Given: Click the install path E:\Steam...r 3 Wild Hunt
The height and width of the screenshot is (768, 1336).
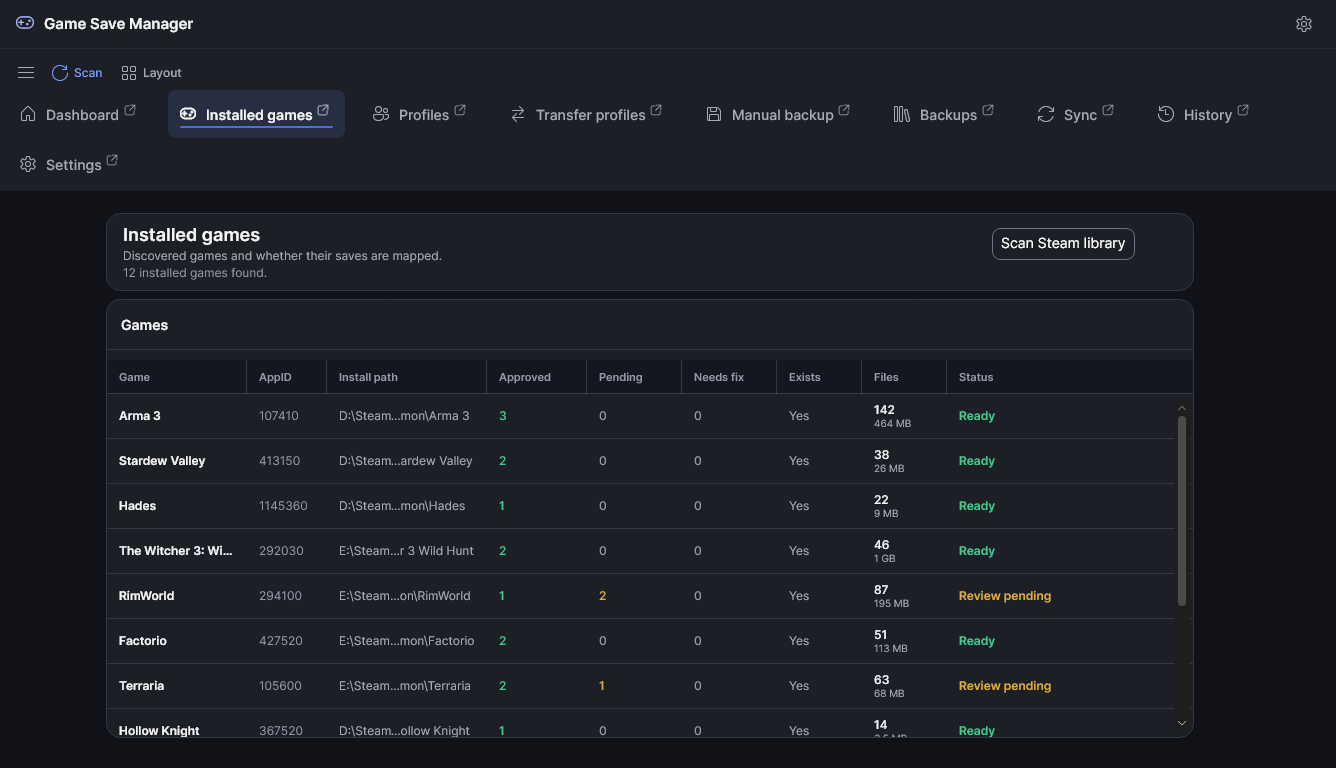Looking at the screenshot, I should click(407, 551).
